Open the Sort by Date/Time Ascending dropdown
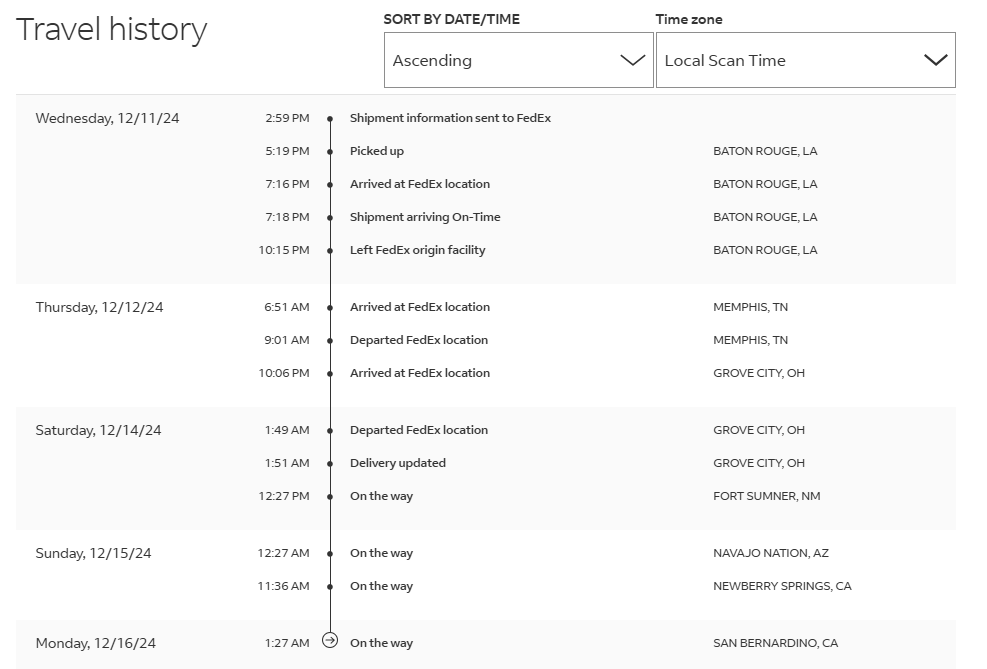 (519, 60)
